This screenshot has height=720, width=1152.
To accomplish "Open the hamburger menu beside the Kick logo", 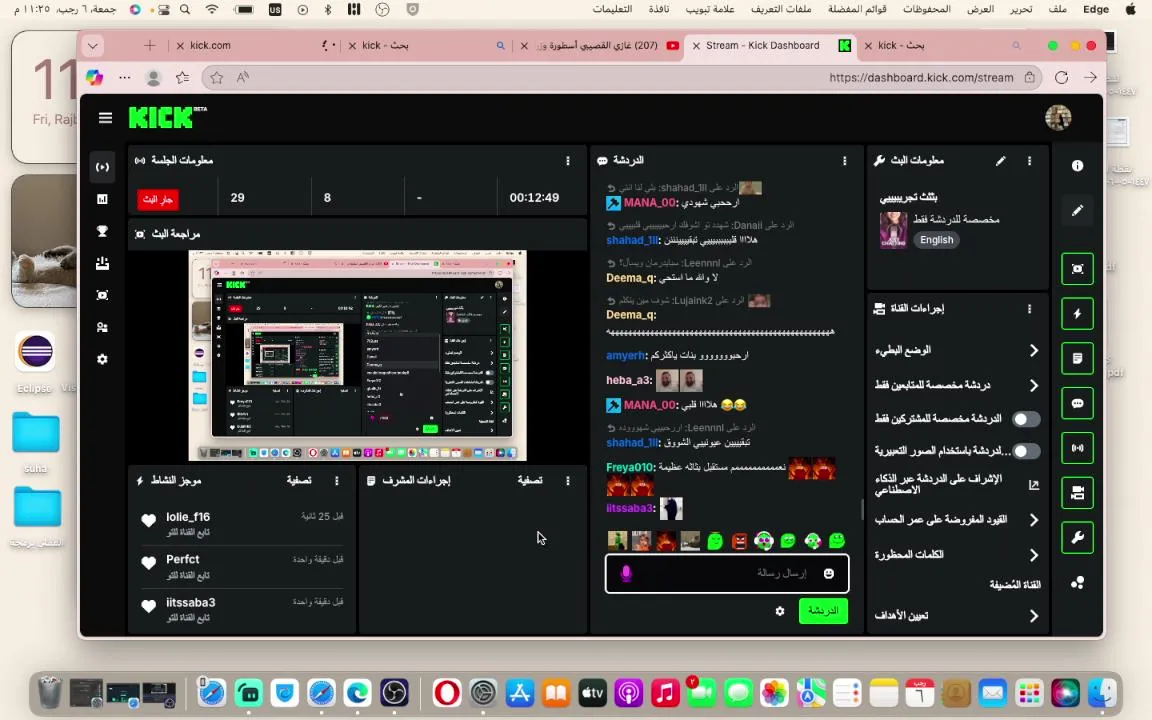I will 105,118.
